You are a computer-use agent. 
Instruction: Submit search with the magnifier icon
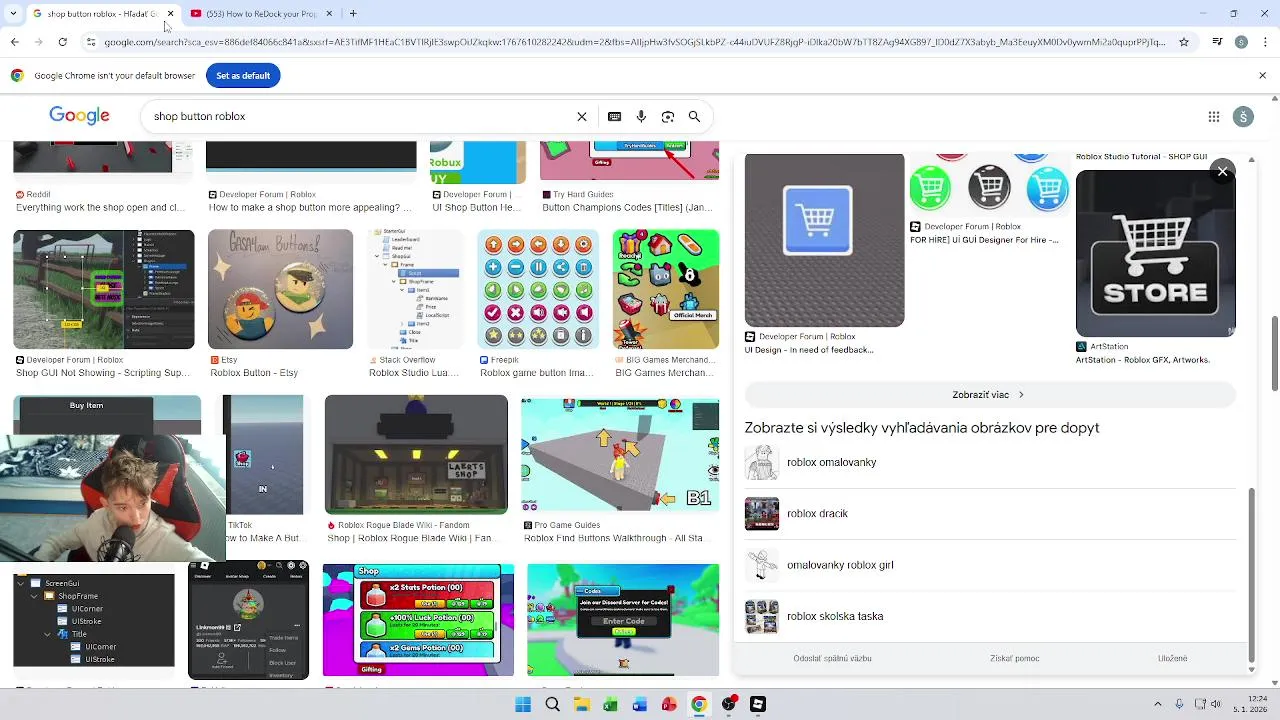[694, 116]
